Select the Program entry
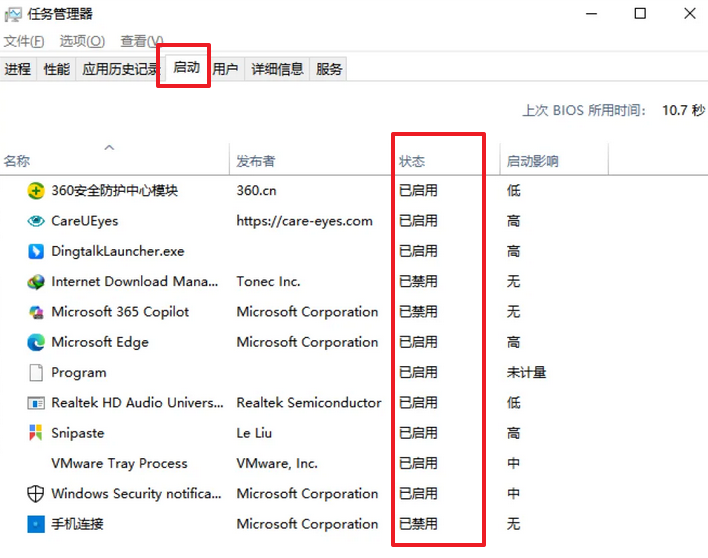708x558 pixels. click(79, 372)
